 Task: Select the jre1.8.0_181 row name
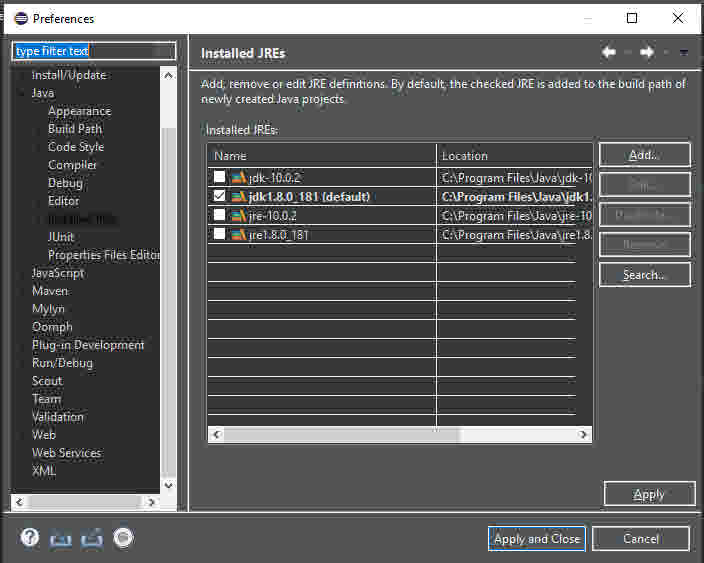coord(278,235)
